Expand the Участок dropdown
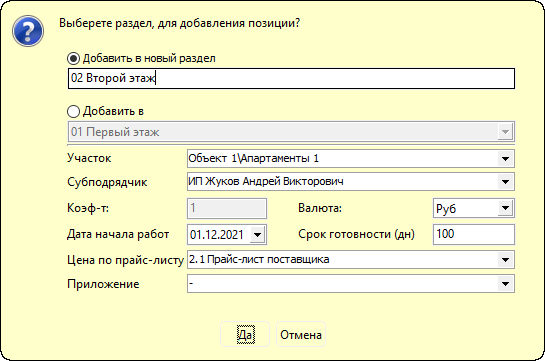545x361 pixels. [x=505, y=159]
